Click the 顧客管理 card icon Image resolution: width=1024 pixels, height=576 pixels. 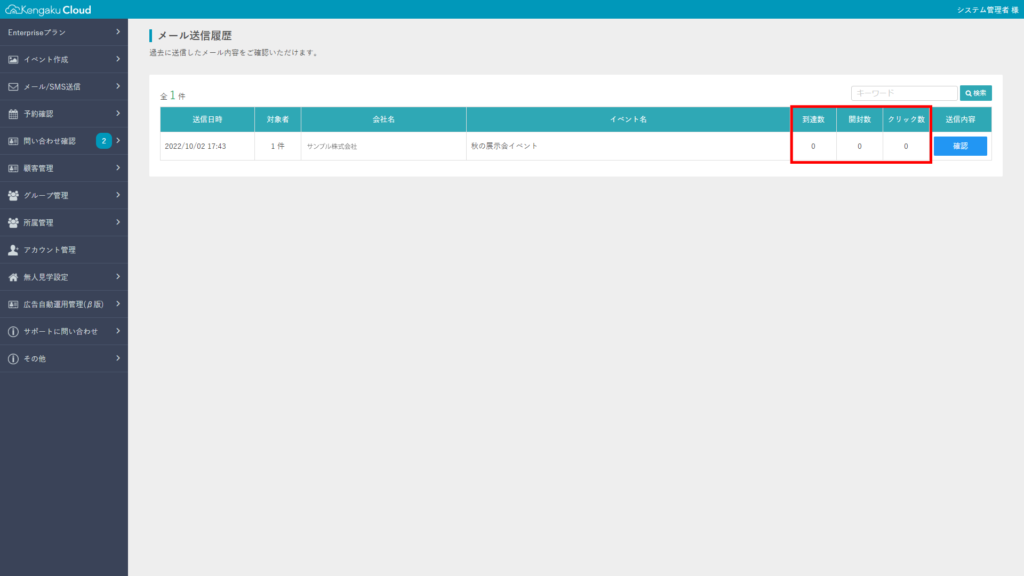(13, 168)
